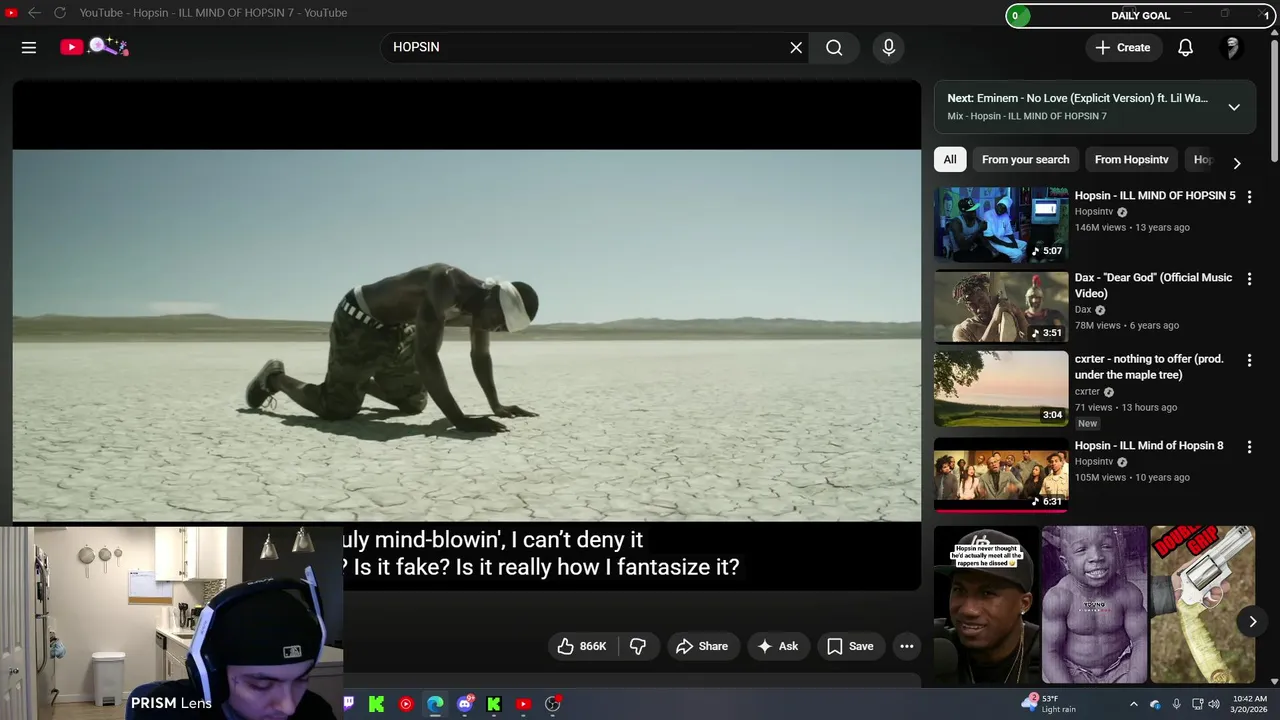Start voice search with microphone
This screenshot has width=1280, height=720.
coord(888,47)
